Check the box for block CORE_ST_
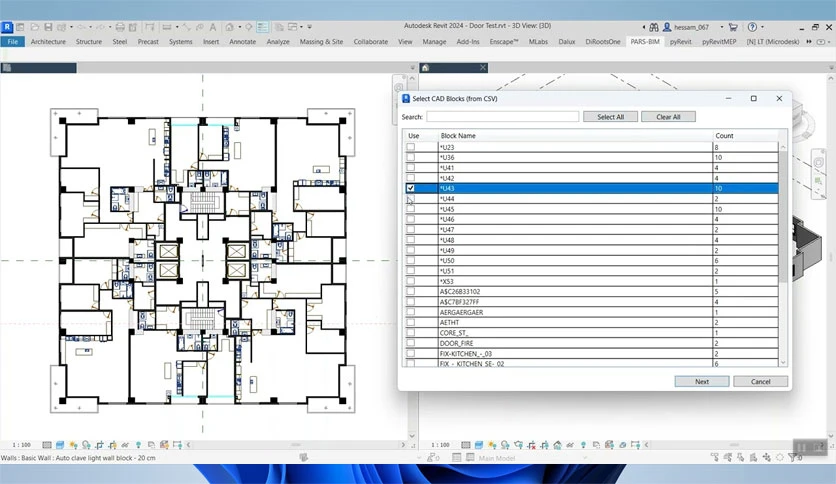This screenshot has width=836, height=484. (x=411, y=333)
